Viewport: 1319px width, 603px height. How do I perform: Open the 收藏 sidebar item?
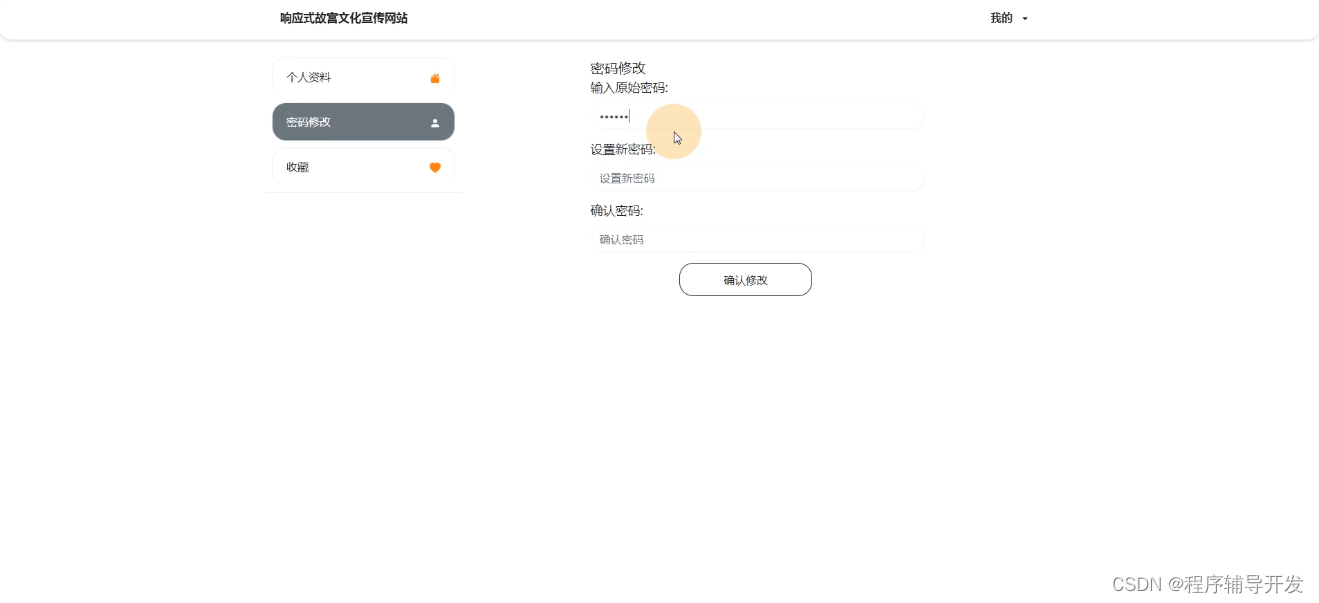click(x=363, y=167)
